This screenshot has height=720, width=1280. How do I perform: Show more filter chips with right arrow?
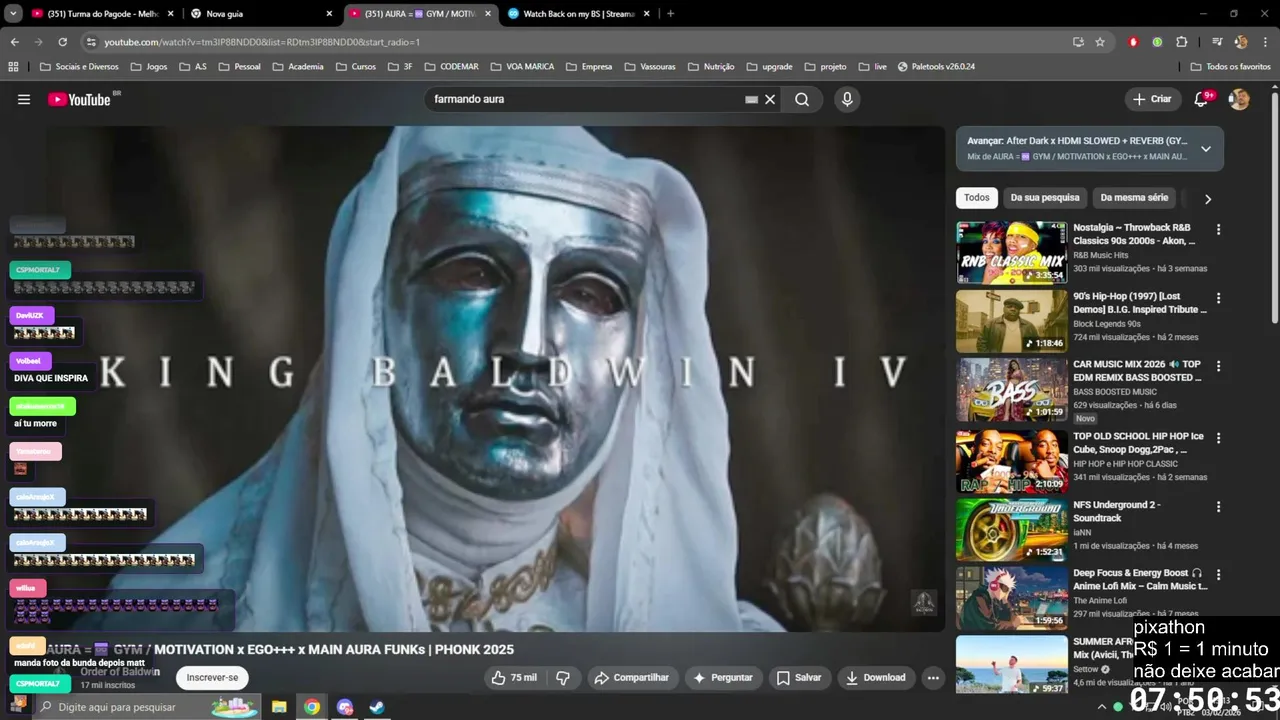point(1207,199)
